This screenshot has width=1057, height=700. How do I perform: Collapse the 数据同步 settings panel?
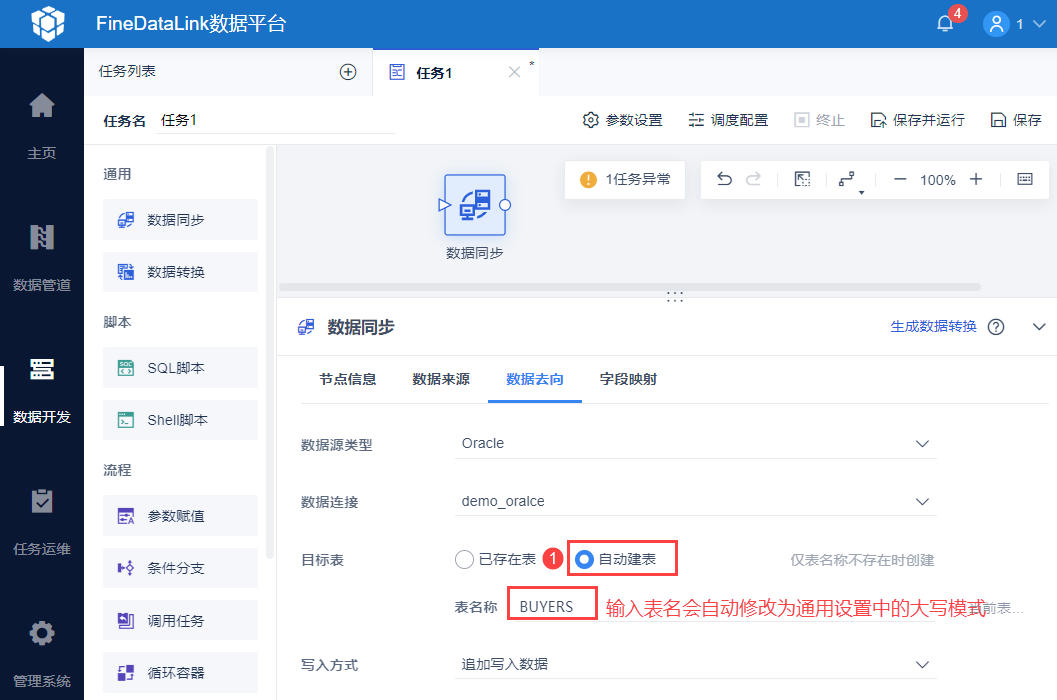point(1039,327)
